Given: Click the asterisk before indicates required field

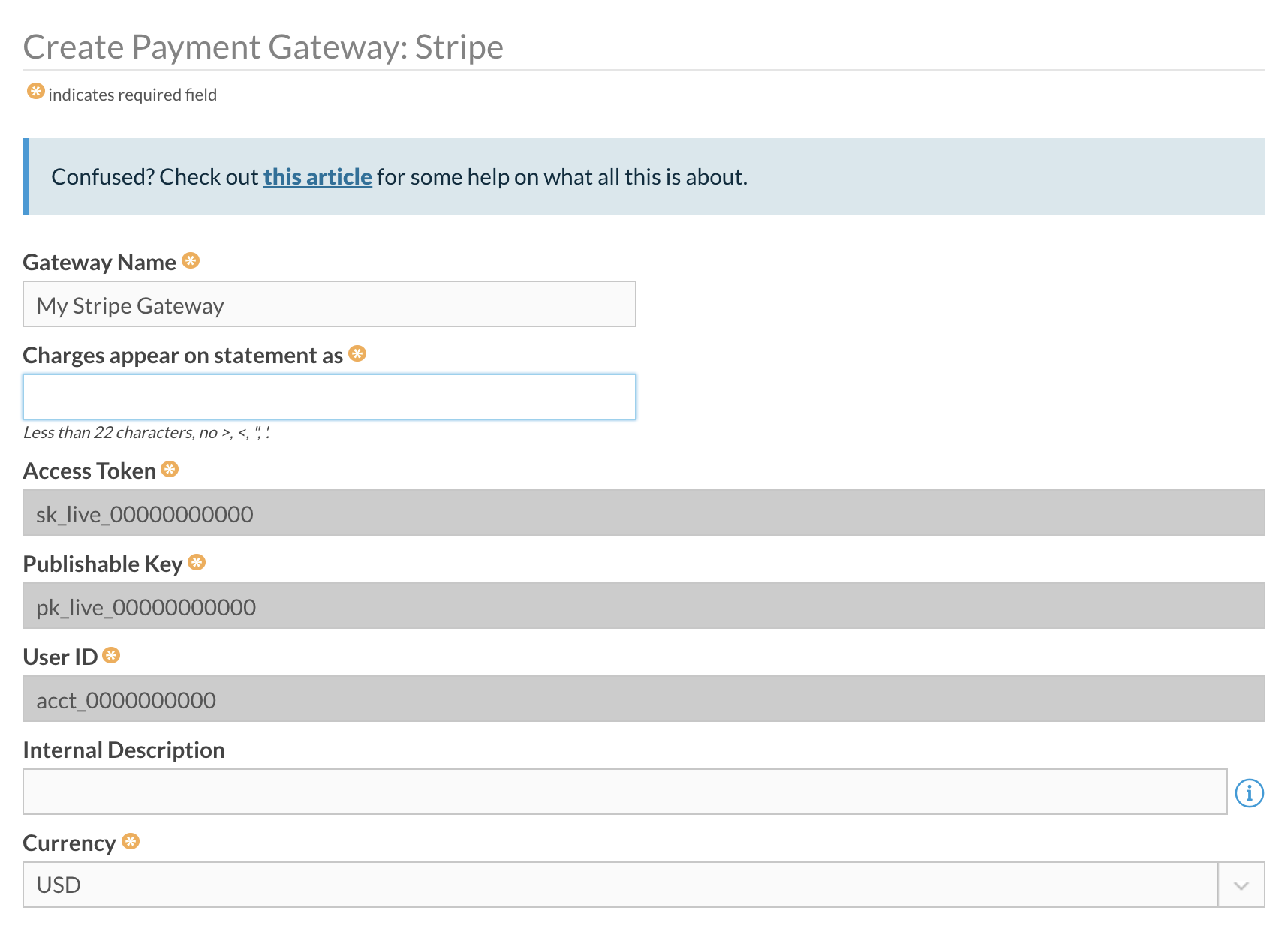Looking at the screenshot, I should pos(35,92).
